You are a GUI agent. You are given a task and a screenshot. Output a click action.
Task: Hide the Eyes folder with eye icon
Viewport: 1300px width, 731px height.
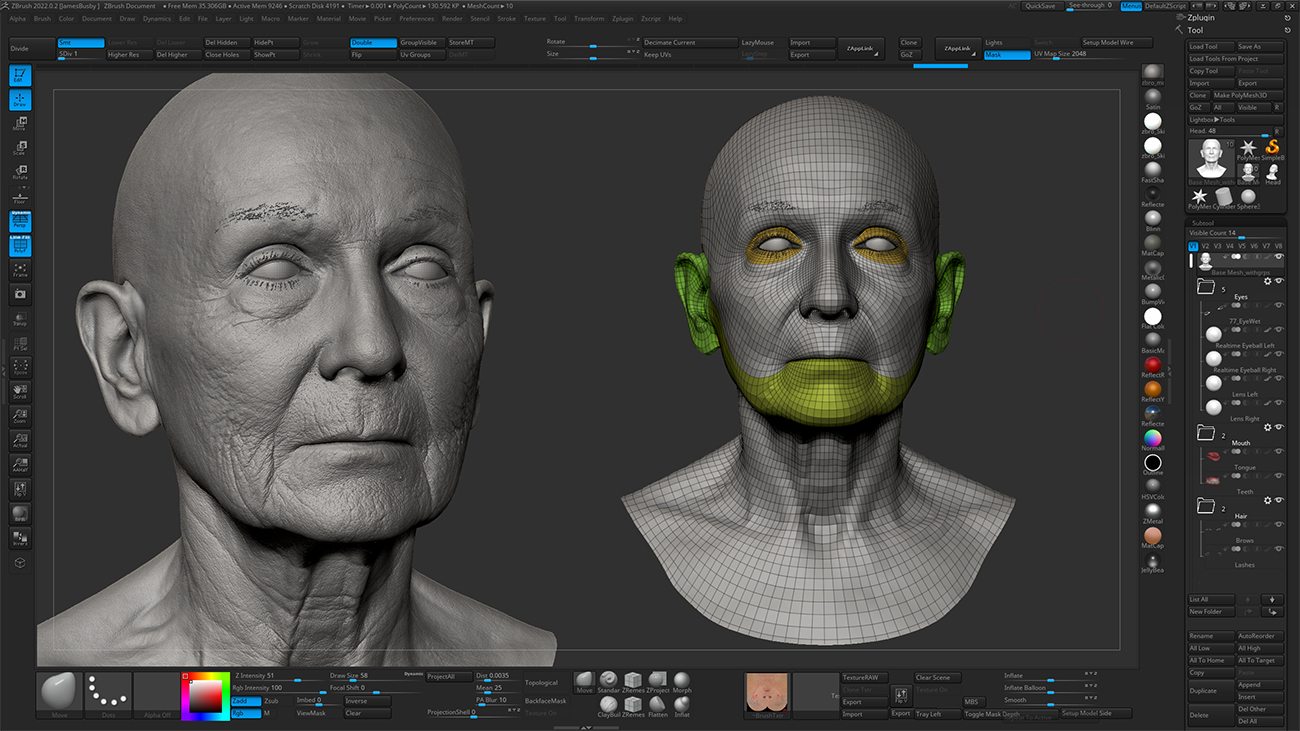pyautogui.click(x=1278, y=282)
